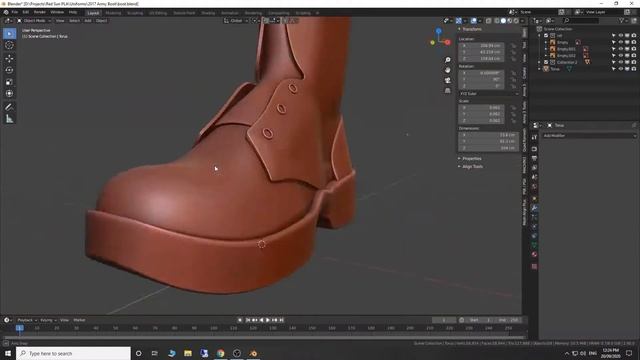640x360 pixels.
Task: Click the Blender logo menu icon
Action: 6,12
